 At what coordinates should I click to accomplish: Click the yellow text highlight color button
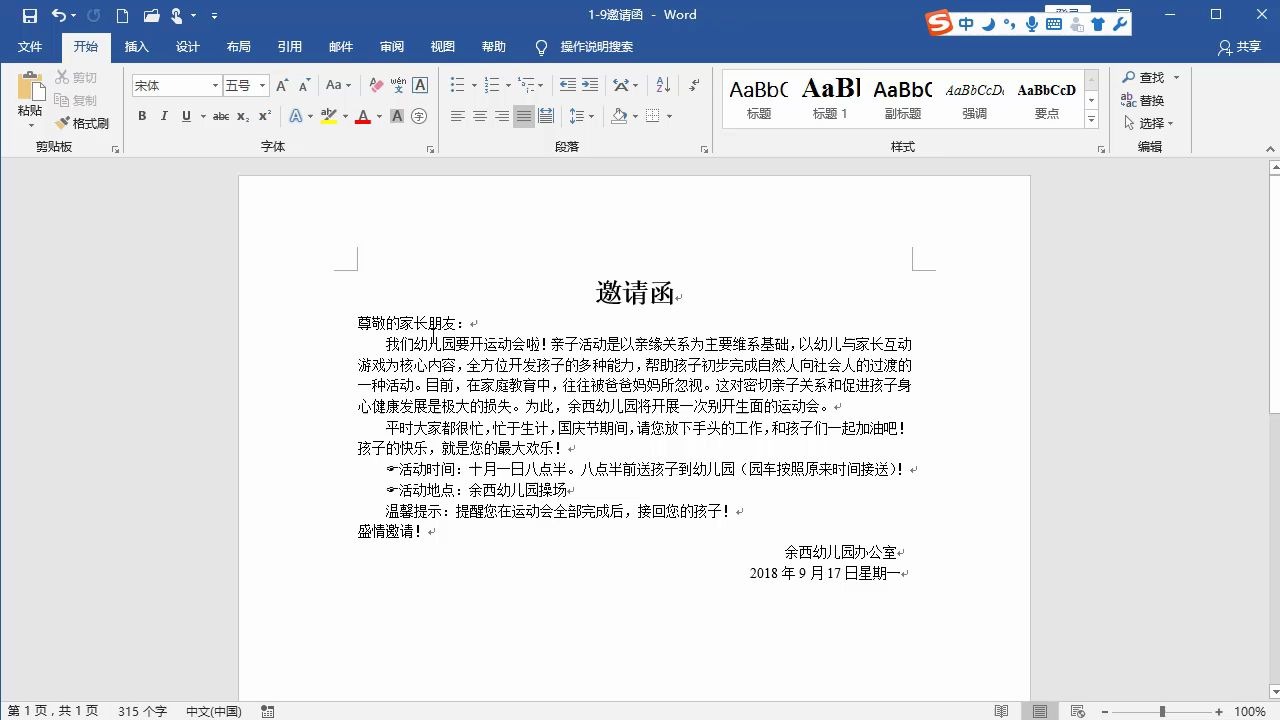pyautogui.click(x=329, y=116)
